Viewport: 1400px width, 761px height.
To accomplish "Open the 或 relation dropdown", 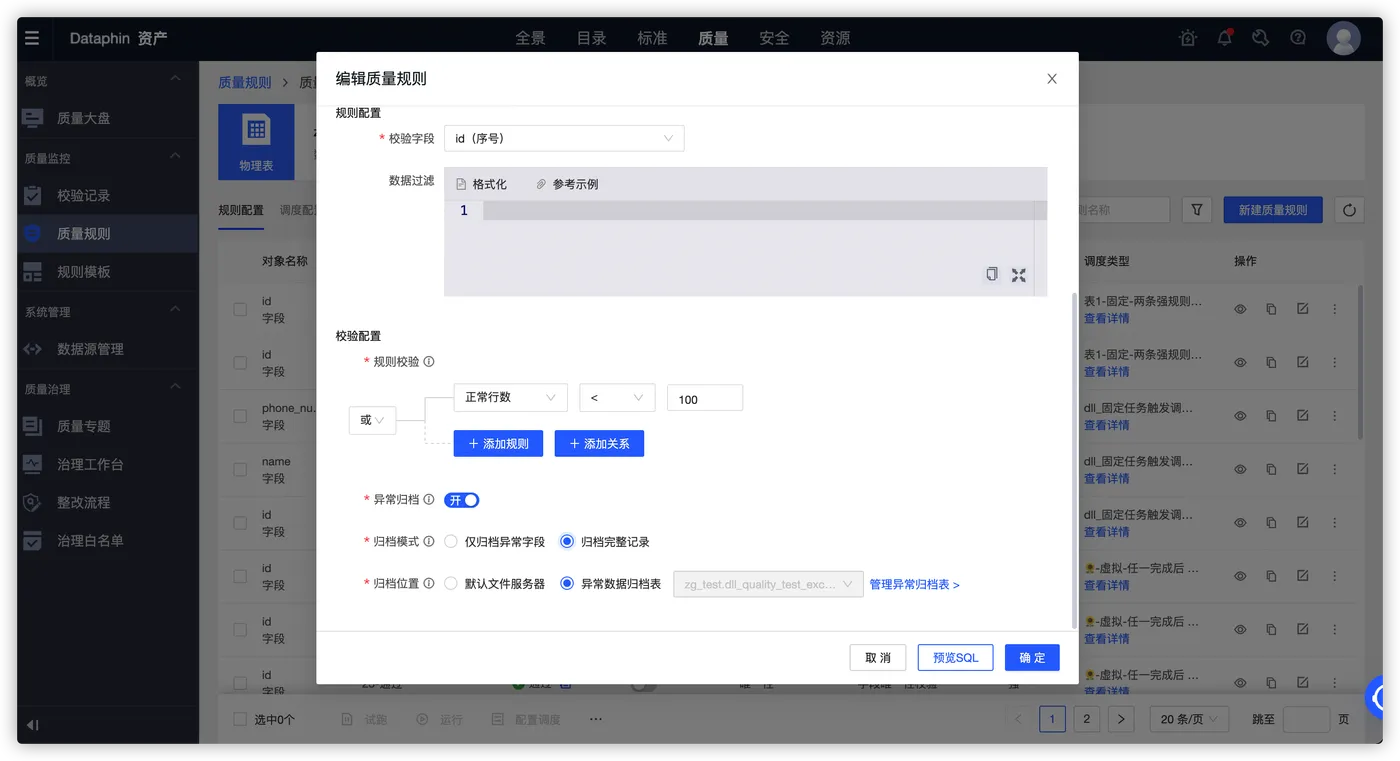I will pos(372,420).
